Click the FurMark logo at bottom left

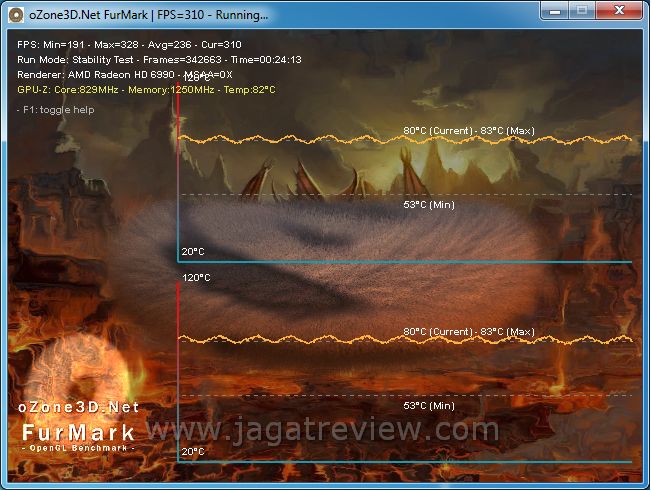[80, 432]
